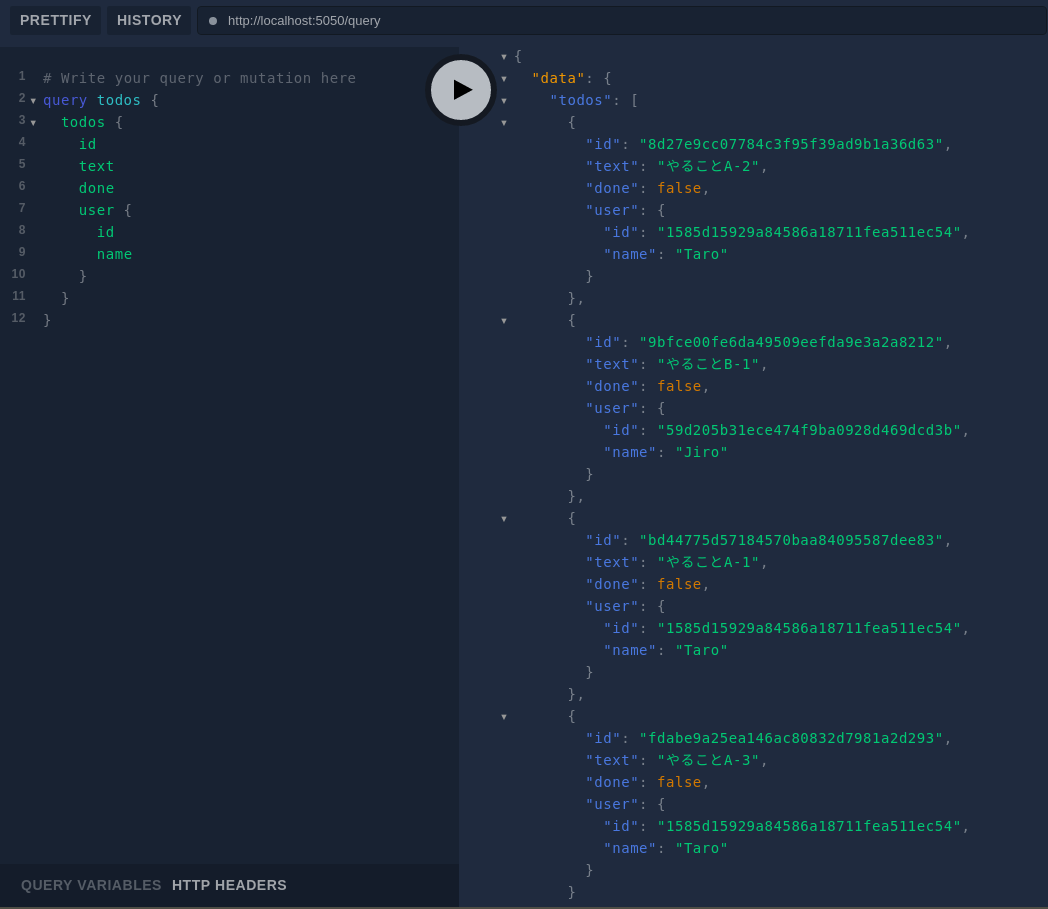Viewport: 1048px width, 909px height.
Task: Click the PRETTIFY button
Action: point(55,20)
